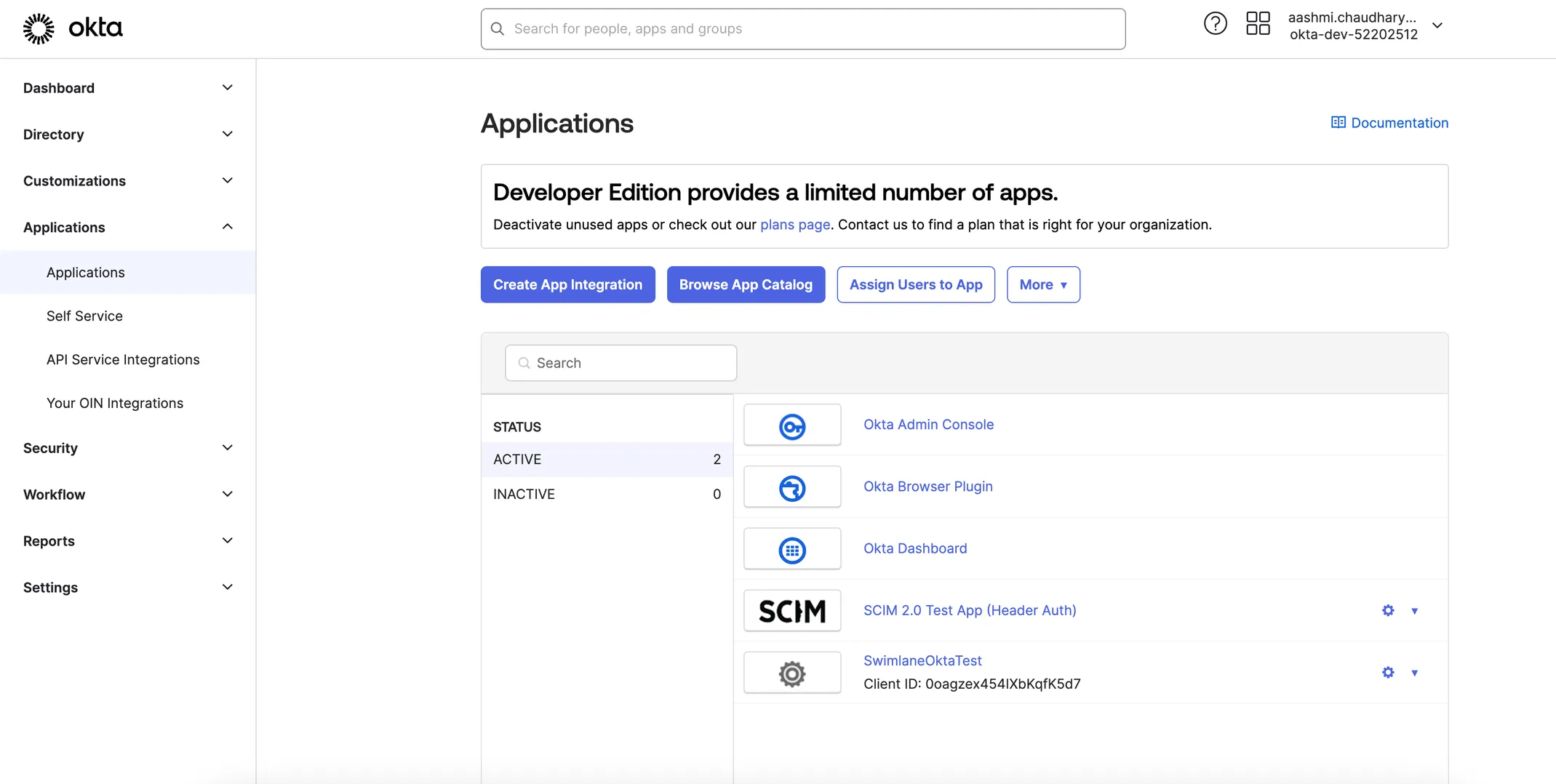Focus the people, apps and groups search field

tap(803, 29)
